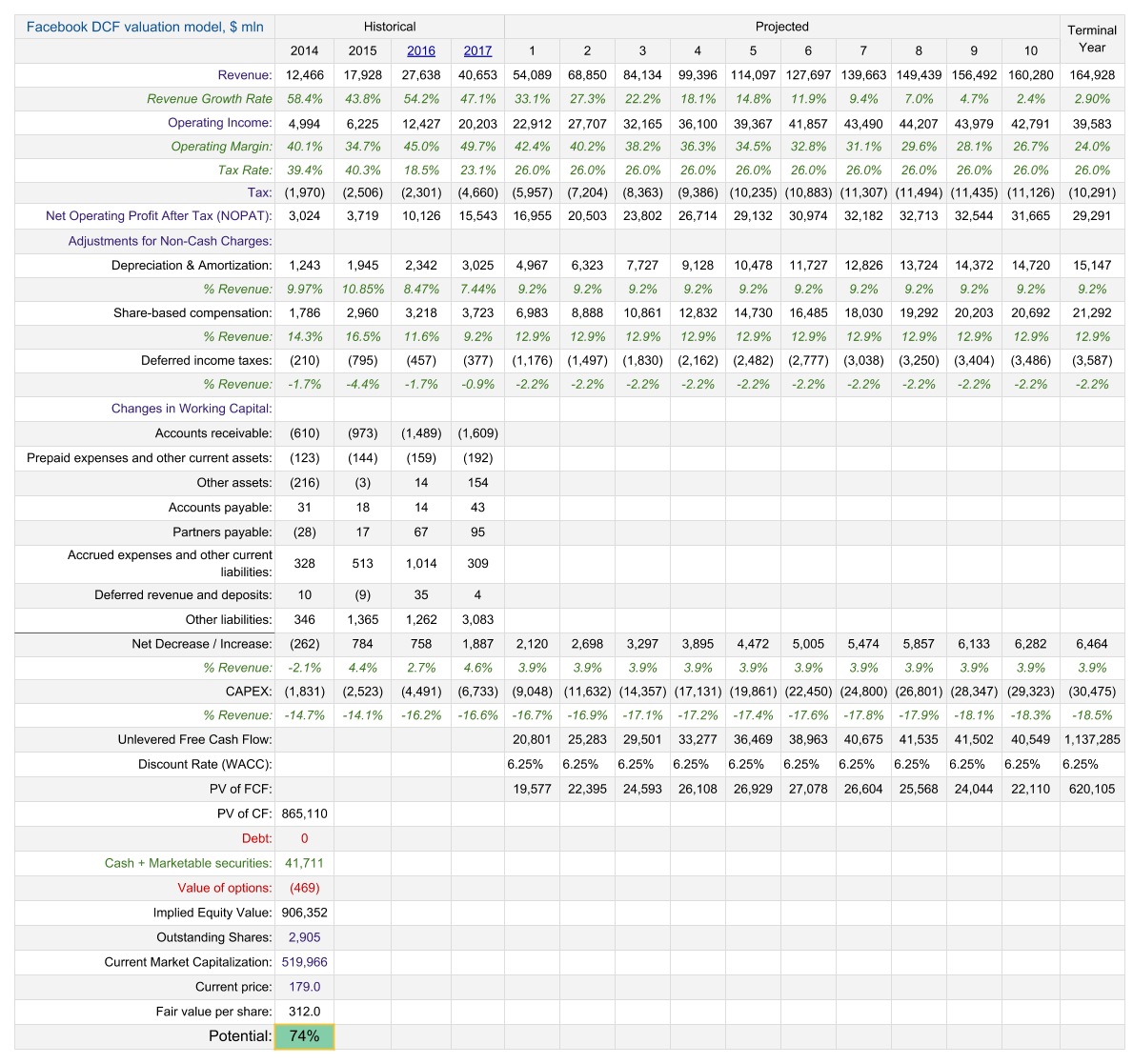Select the Implied Equity Value 906,352 cell
Image resolution: width=1133 pixels, height=1064 pixels.
pyautogui.click(x=304, y=913)
